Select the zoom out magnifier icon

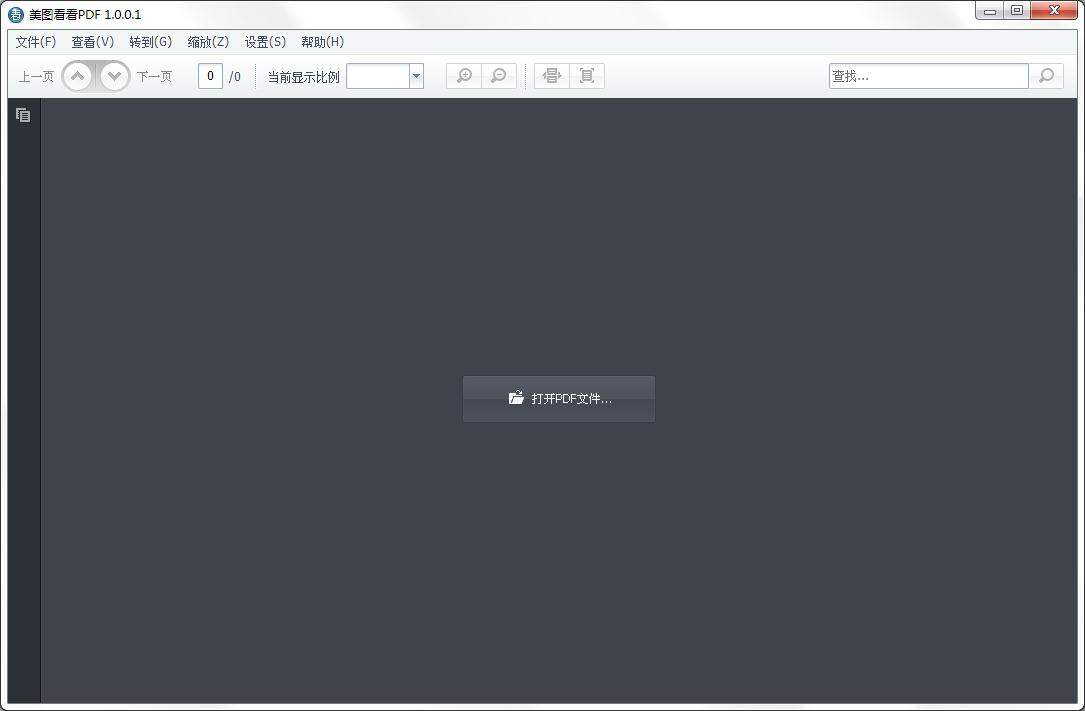[498, 75]
